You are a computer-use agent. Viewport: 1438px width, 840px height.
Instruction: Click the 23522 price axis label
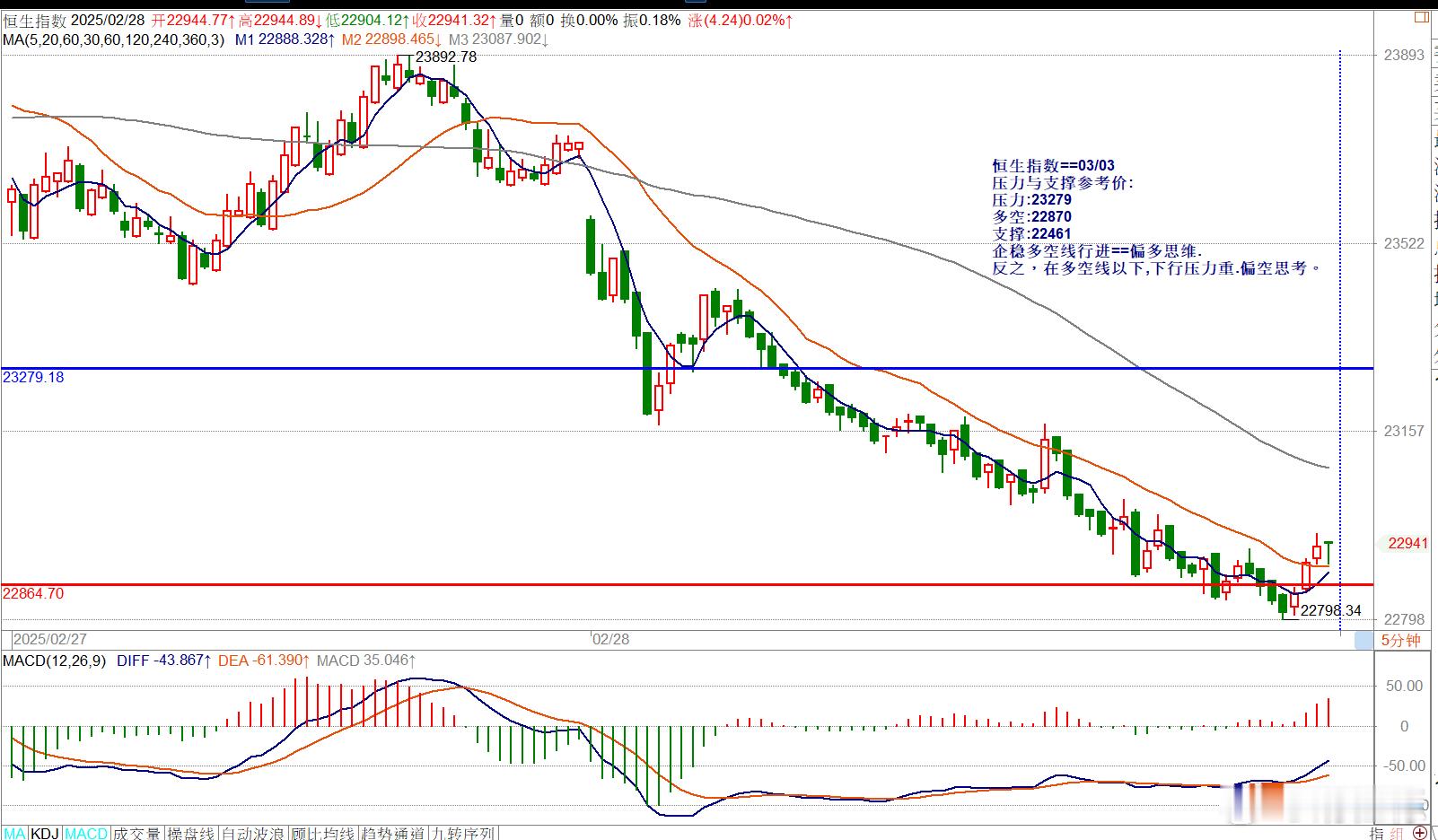coord(1404,243)
